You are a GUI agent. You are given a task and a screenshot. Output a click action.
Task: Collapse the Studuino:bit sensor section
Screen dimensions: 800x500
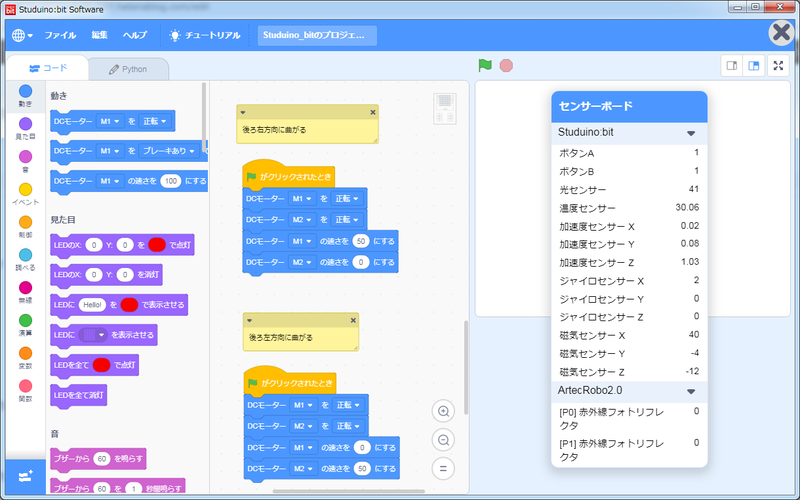691,133
